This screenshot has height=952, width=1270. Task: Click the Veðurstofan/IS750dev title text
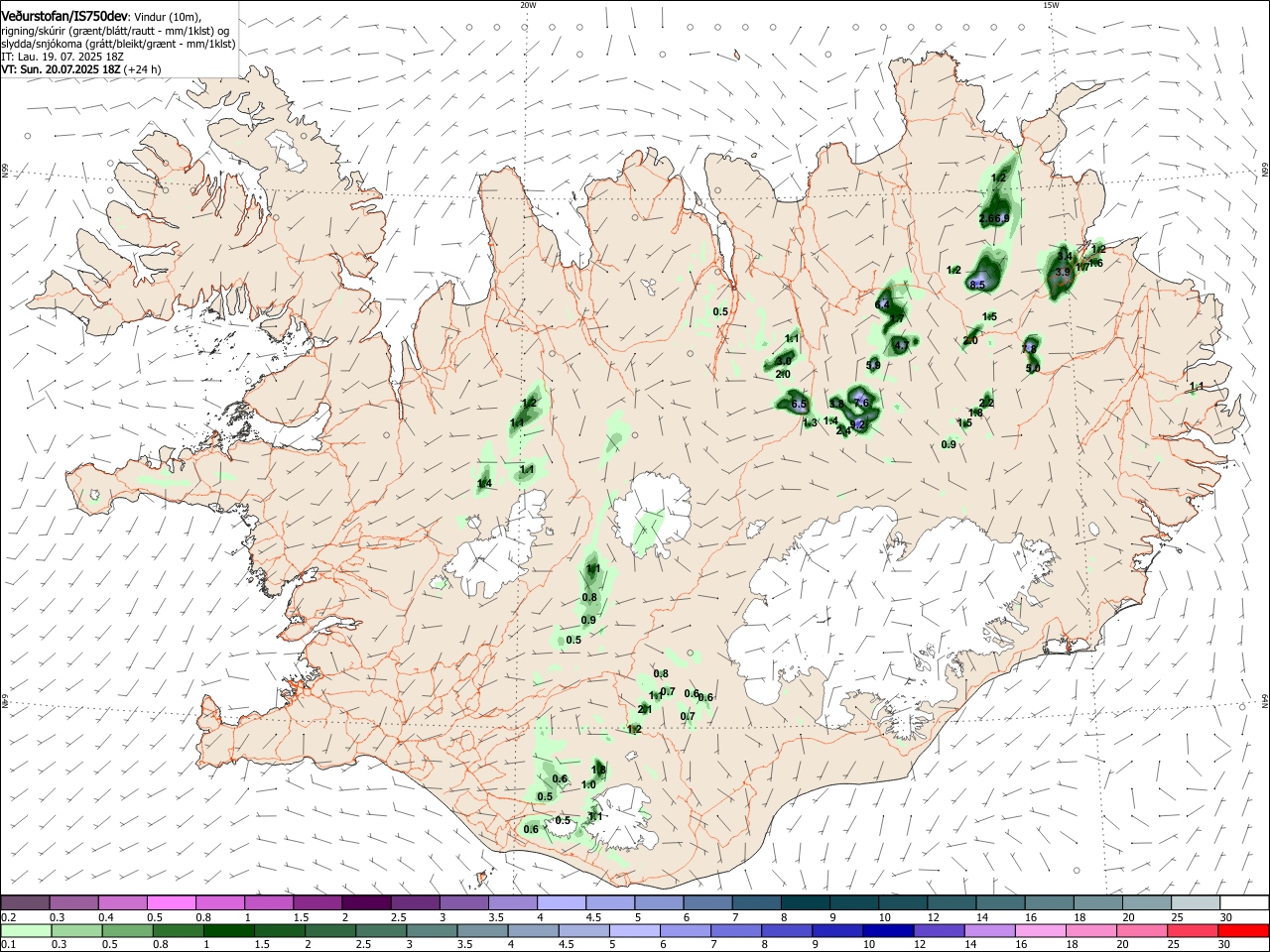point(64,17)
